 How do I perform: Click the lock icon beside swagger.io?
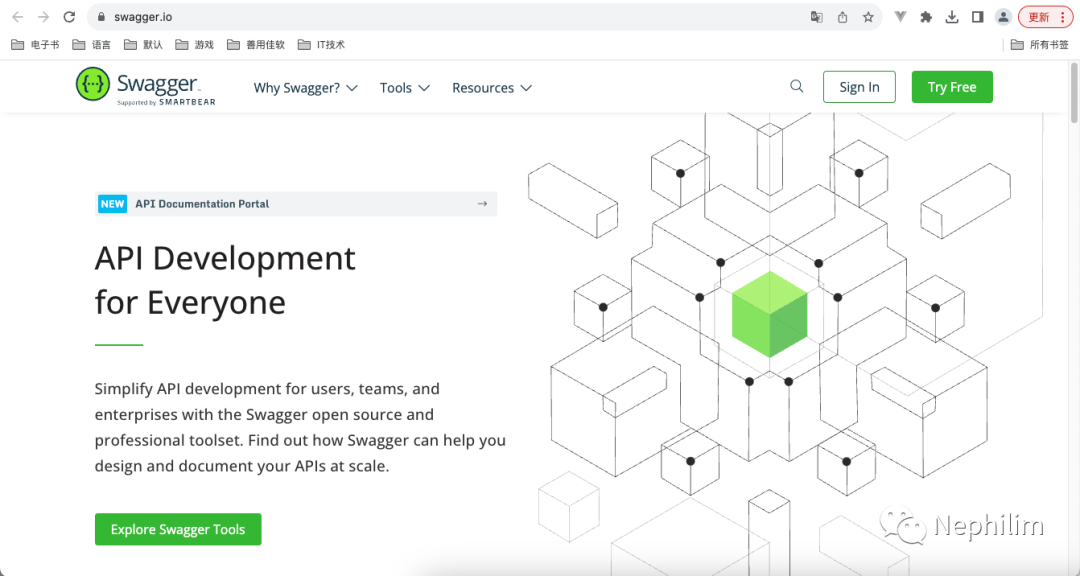[101, 17]
